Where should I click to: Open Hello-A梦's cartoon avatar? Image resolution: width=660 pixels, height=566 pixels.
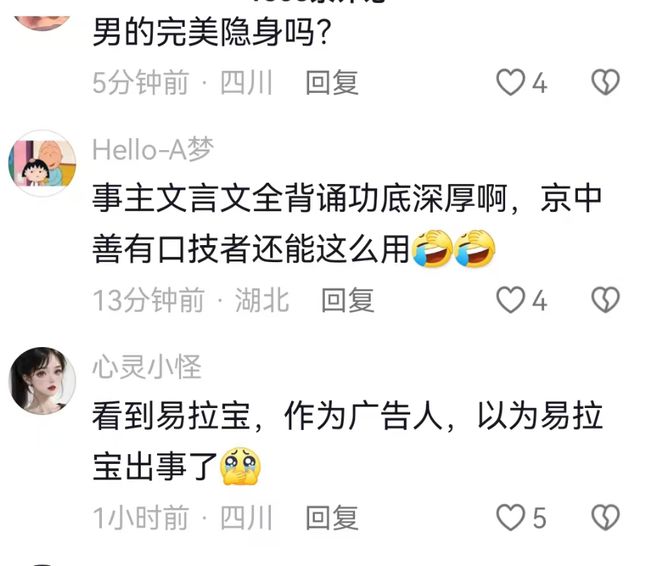pyautogui.click(x=42, y=163)
